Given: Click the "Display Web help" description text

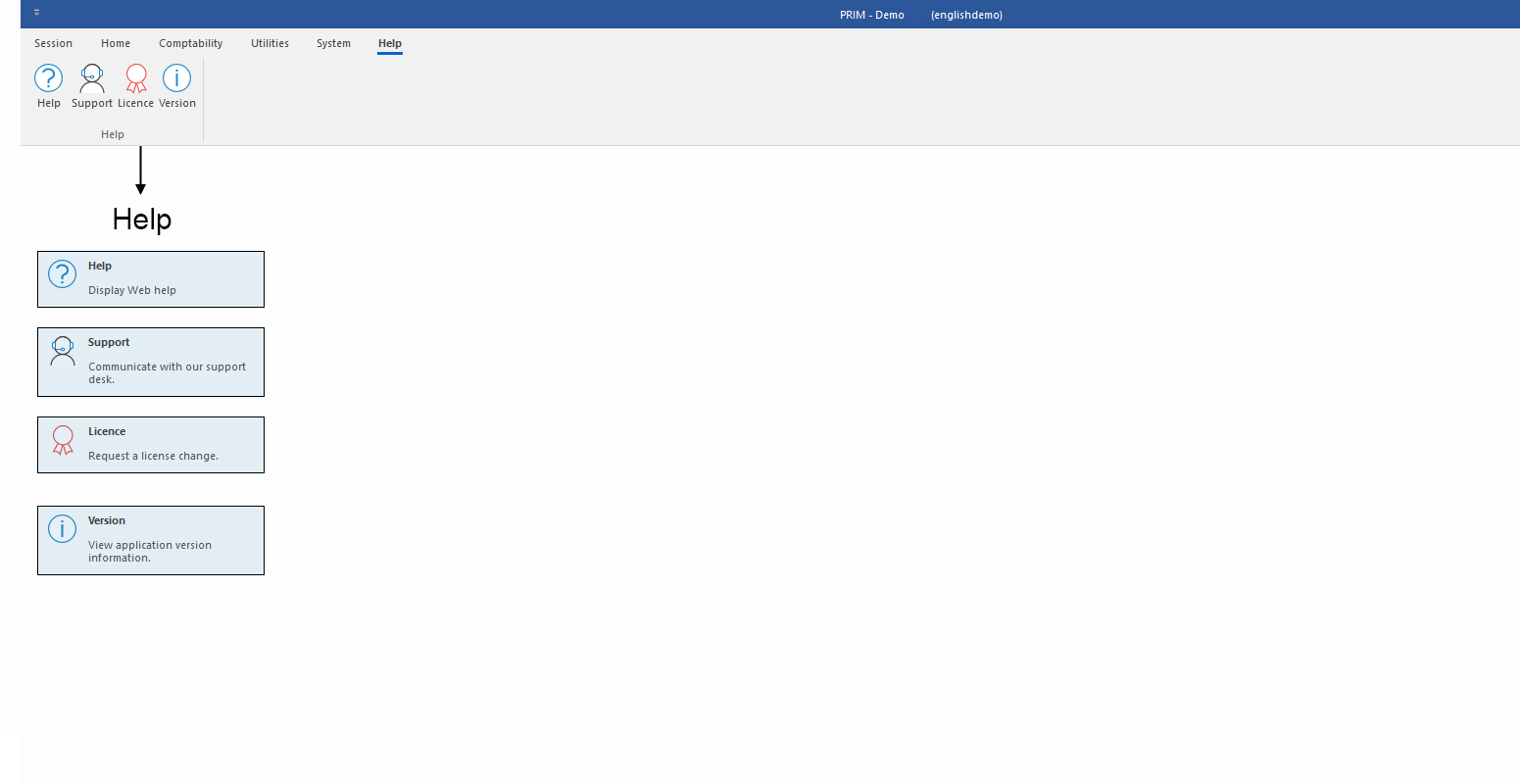Looking at the screenshot, I should pos(132,290).
